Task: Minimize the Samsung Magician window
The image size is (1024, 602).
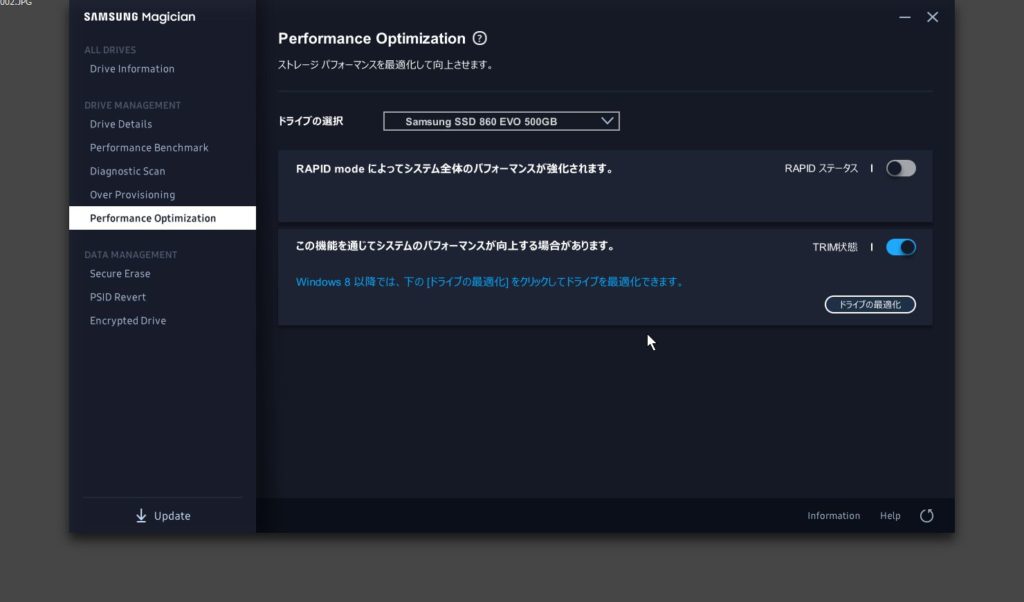Action: (904, 18)
